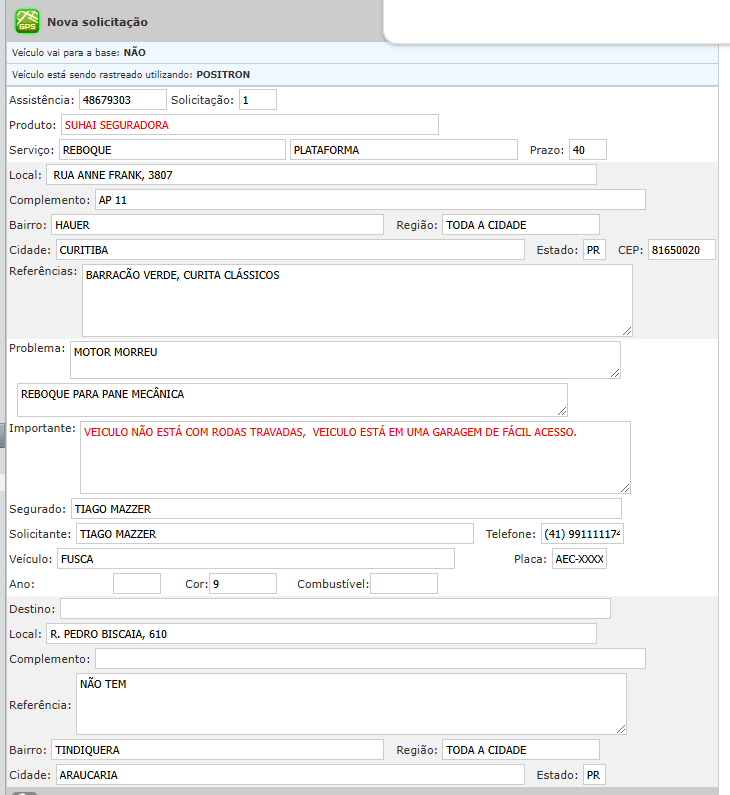Focus the Solicitação number field
This screenshot has height=795, width=730.
pyautogui.click(x=257, y=100)
